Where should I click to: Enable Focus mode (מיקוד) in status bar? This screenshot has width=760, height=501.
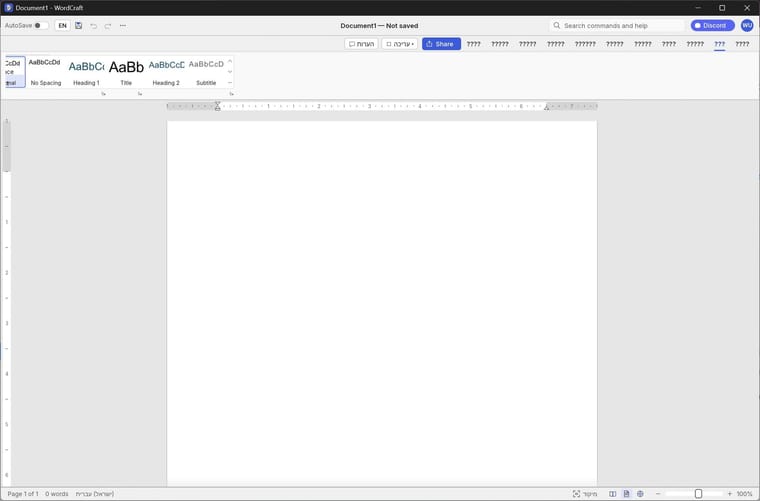(x=585, y=494)
